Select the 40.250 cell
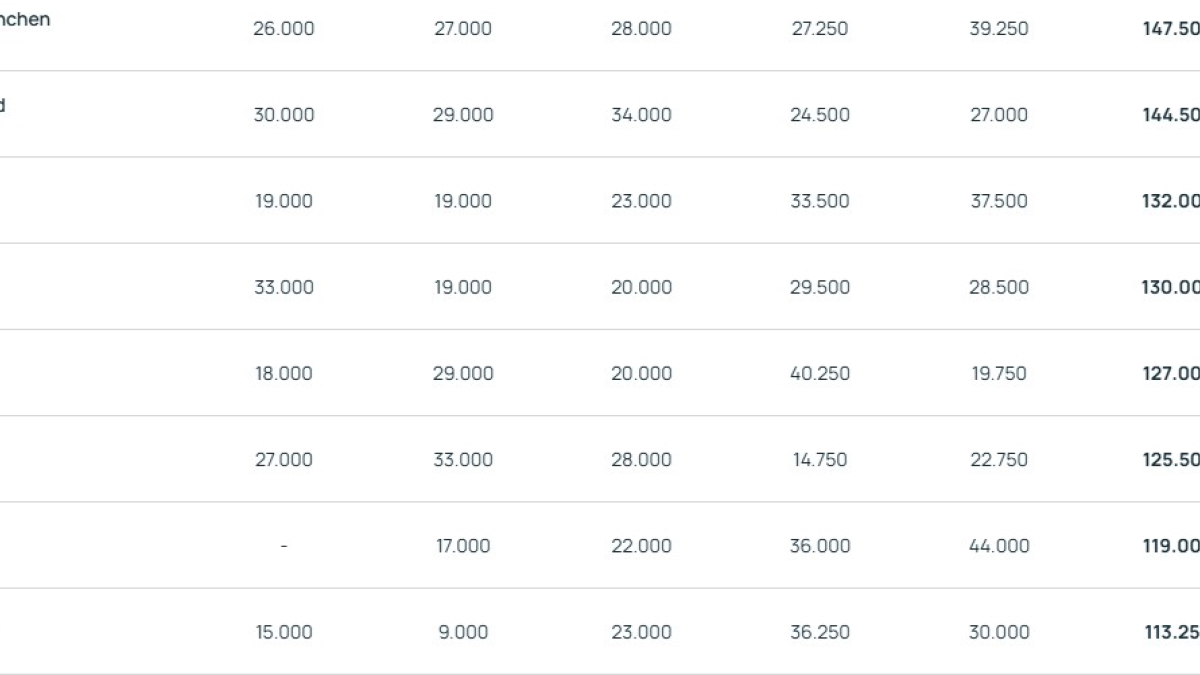 (820, 373)
